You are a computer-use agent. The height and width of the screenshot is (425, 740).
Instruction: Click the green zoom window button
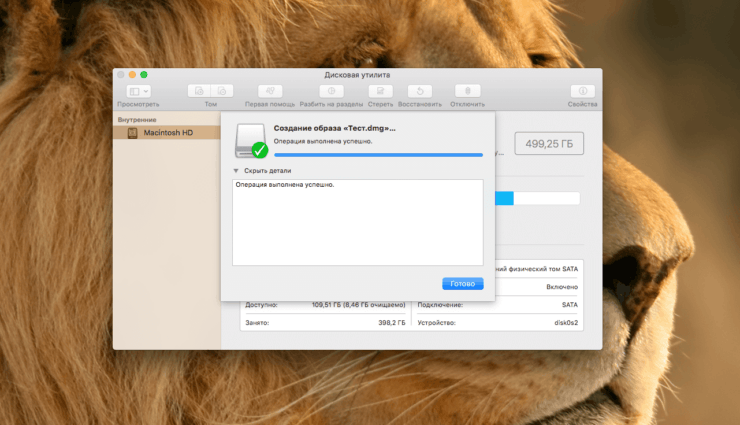pos(144,74)
